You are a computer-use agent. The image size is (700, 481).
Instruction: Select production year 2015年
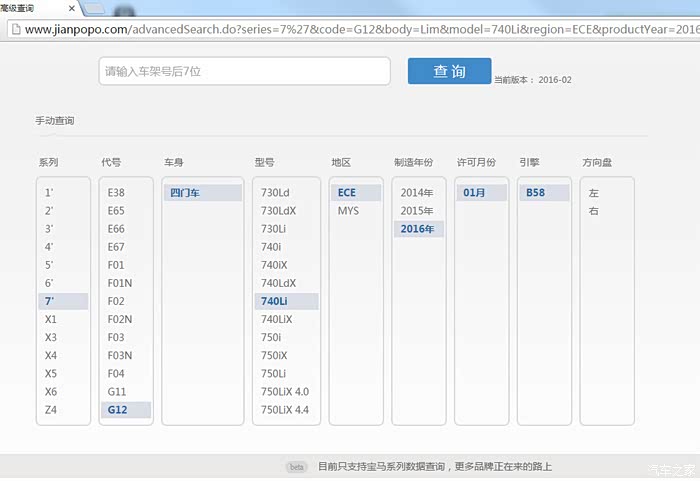(x=417, y=211)
